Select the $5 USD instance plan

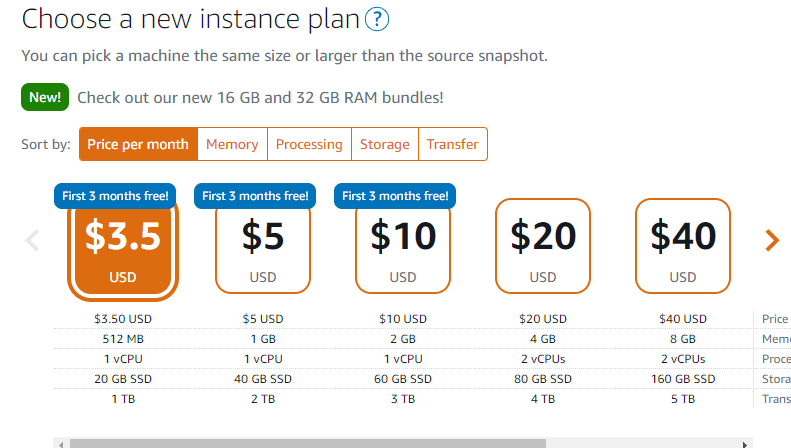click(x=263, y=248)
